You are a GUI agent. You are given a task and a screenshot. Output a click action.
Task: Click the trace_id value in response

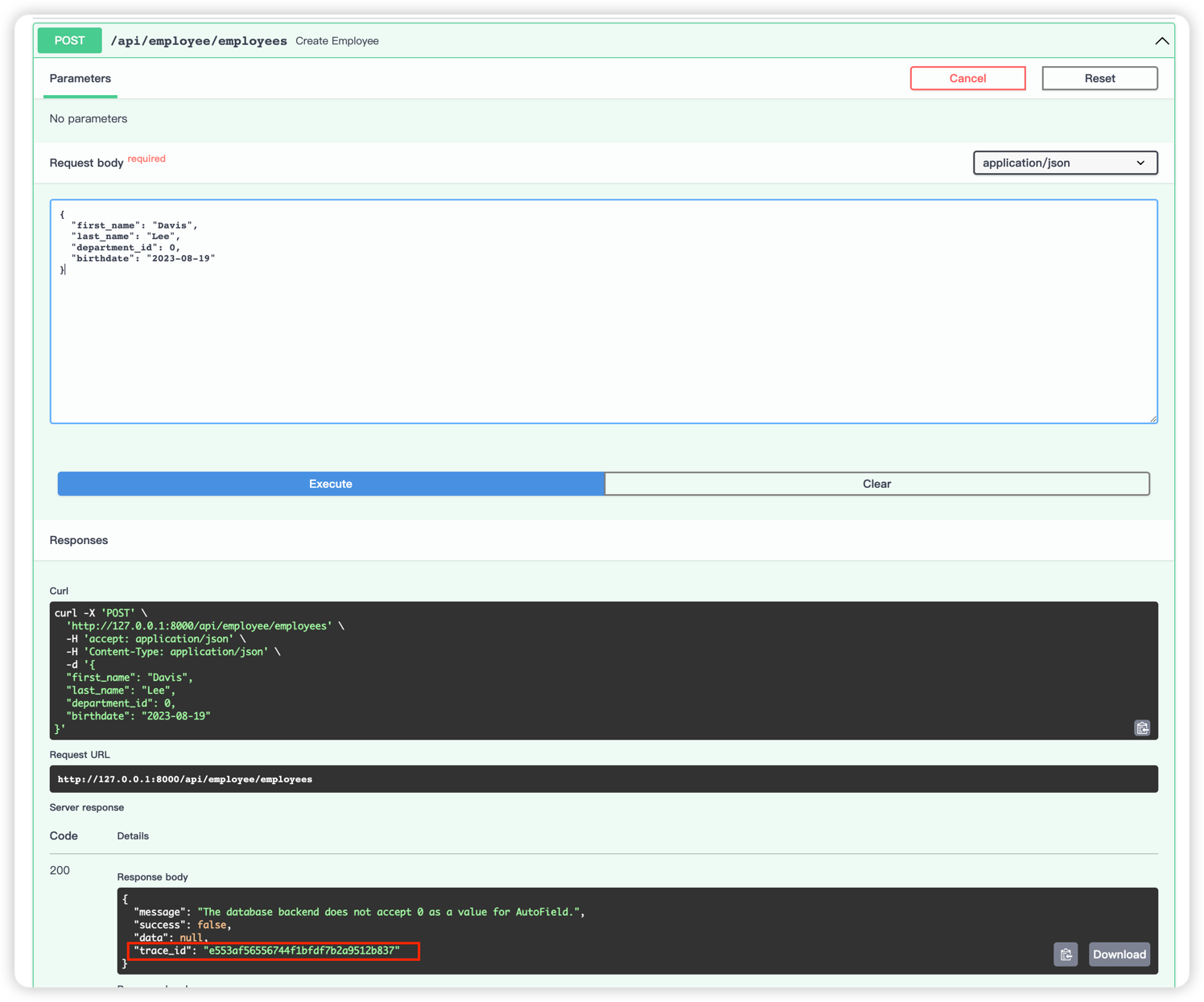coord(302,950)
